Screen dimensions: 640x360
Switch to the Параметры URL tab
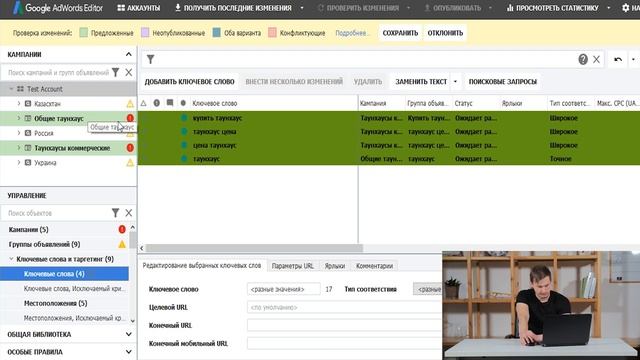pyautogui.click(x=293, y=266)
